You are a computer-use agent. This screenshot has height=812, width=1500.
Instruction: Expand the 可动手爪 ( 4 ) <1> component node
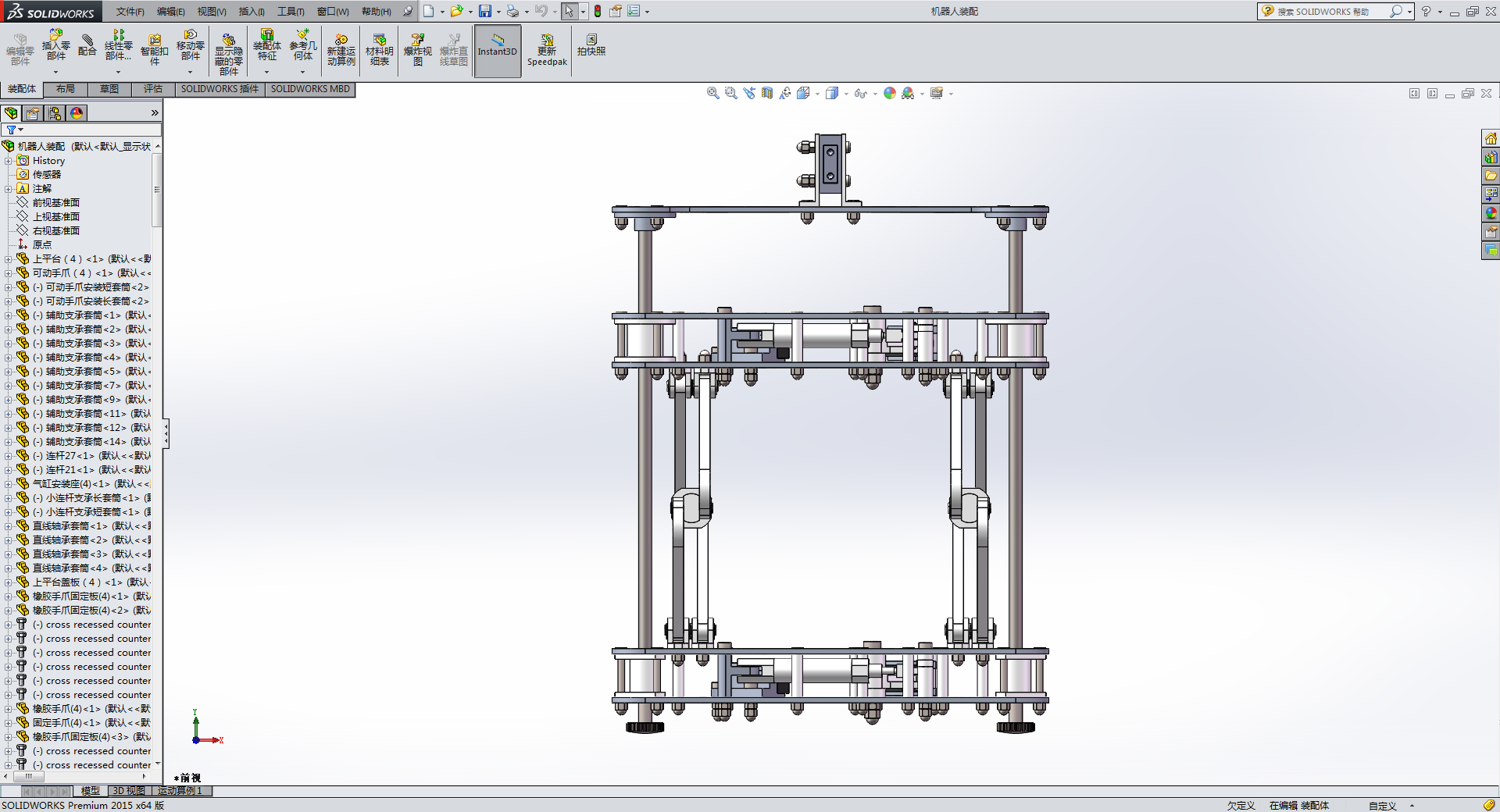click(x=8, y=273)
